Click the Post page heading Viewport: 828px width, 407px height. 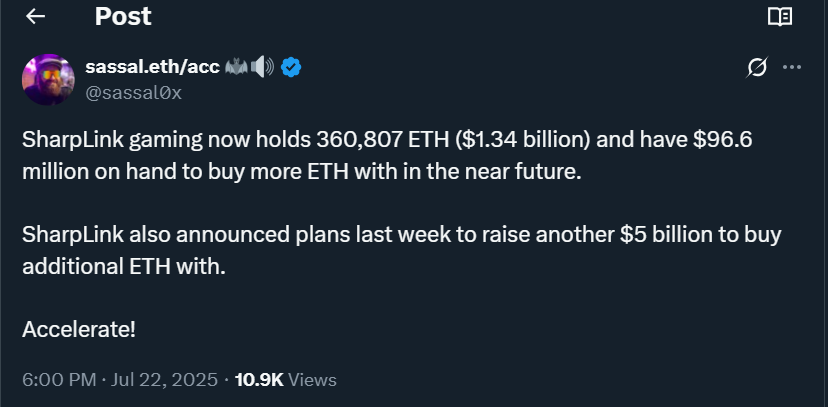[123, 16]
